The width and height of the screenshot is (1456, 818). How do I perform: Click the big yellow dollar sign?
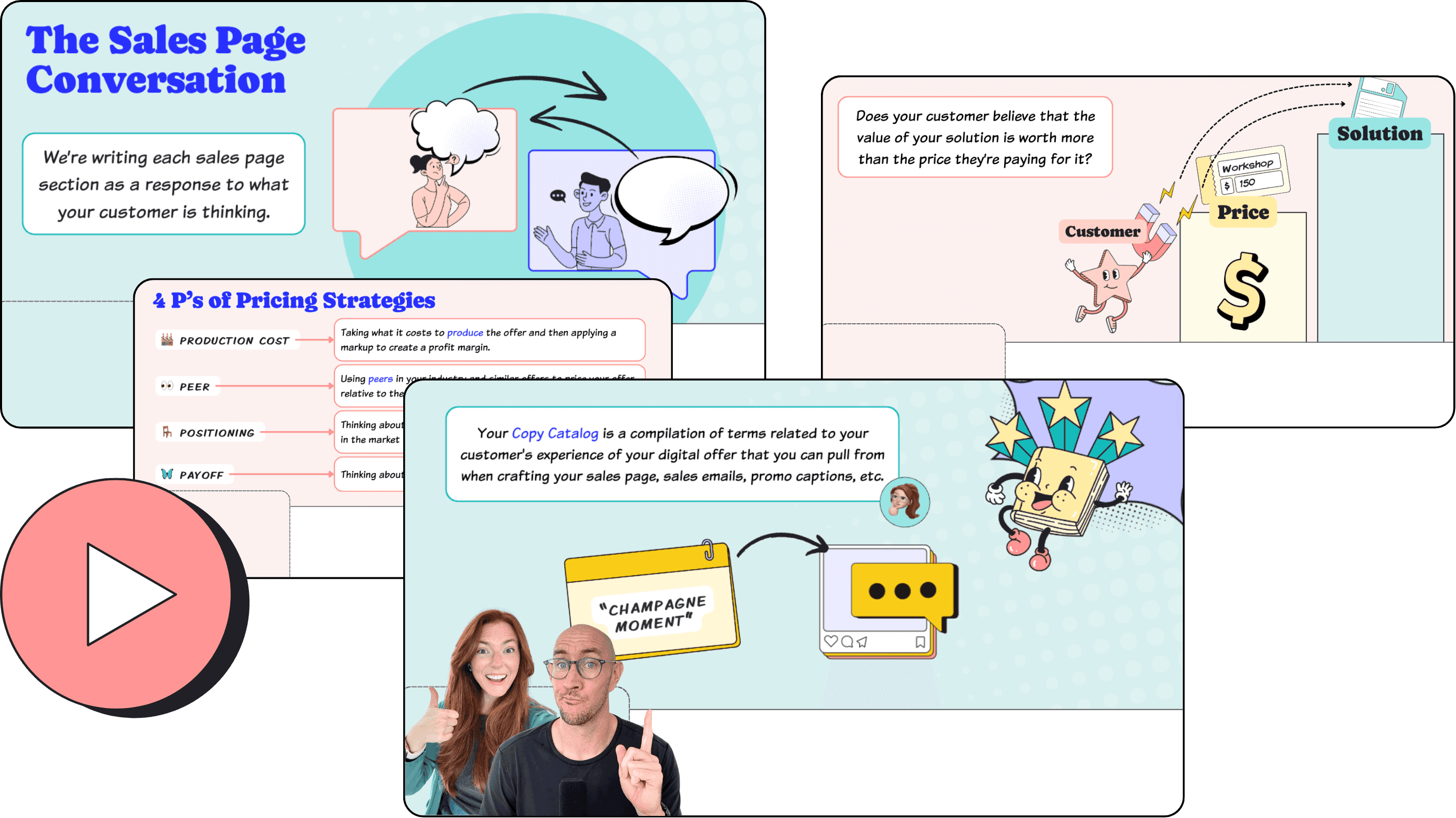pos(1242,291)
